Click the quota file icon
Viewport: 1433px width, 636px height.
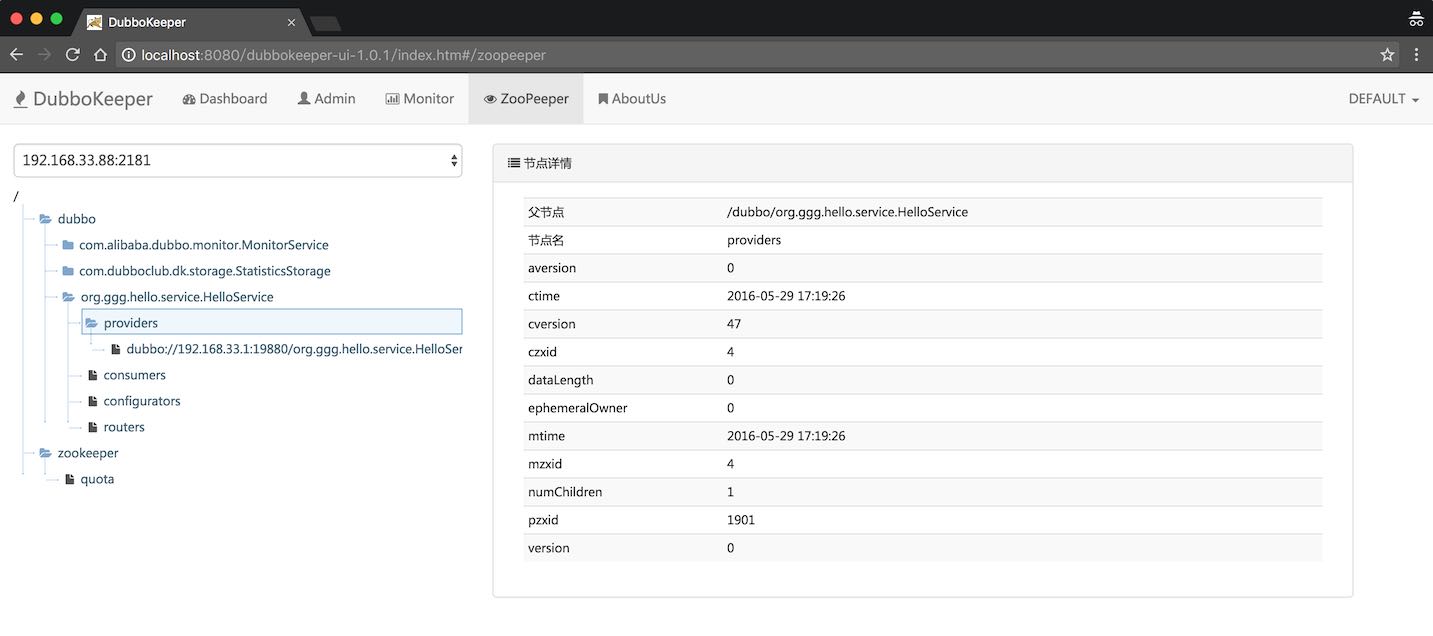(70, 478)
